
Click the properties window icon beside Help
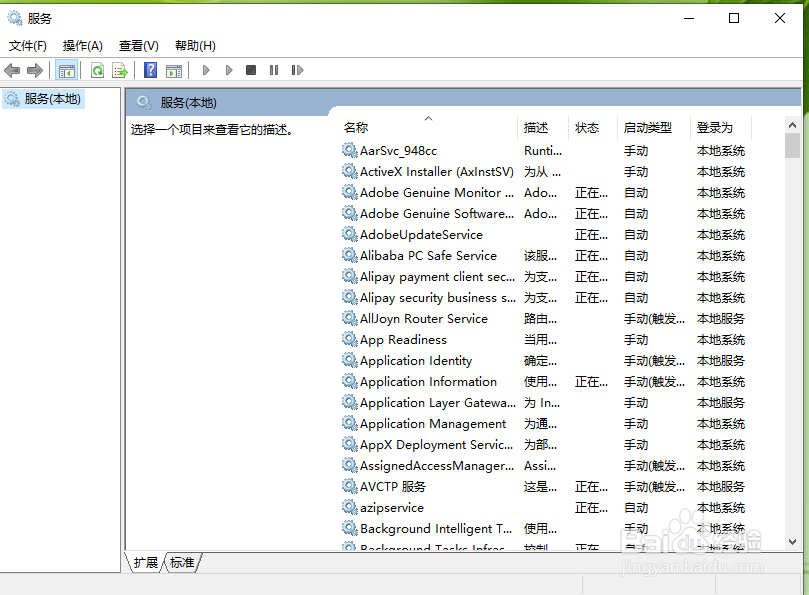[x=174, y=70]
